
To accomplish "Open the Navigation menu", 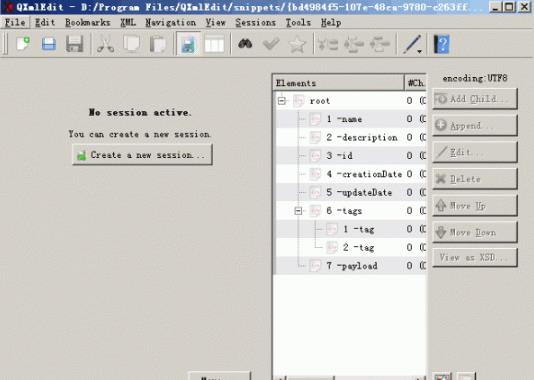I will coord(171,23).
